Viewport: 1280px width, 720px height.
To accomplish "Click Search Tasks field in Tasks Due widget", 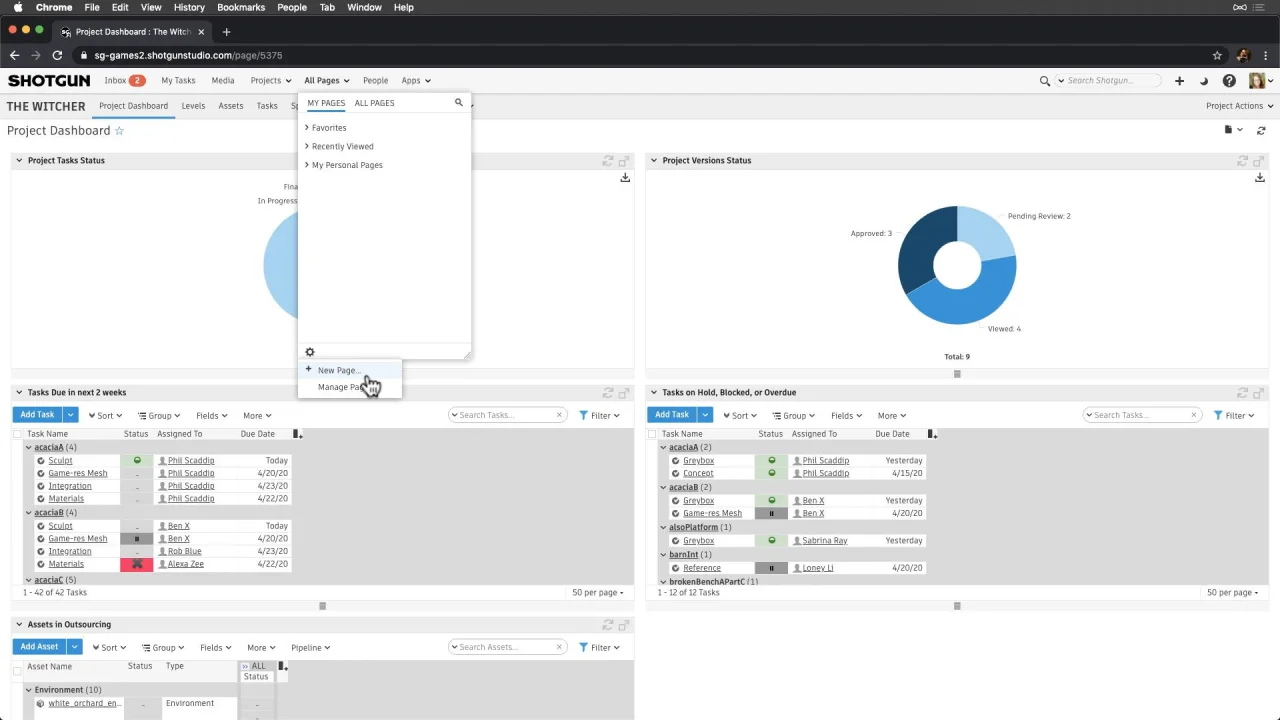I will [x=507, y=415].
